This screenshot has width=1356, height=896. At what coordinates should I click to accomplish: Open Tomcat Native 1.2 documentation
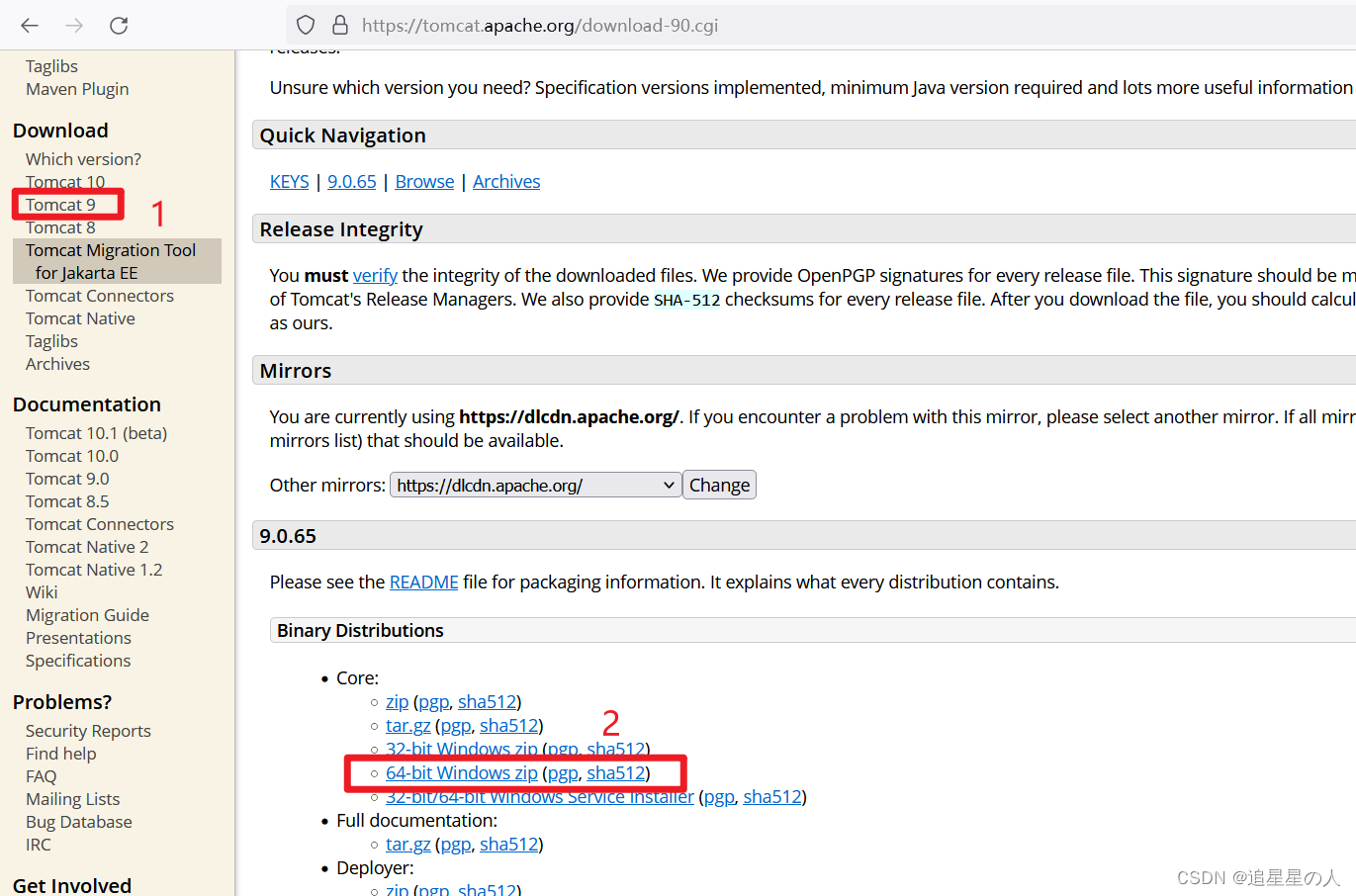[x=94, y=570]
